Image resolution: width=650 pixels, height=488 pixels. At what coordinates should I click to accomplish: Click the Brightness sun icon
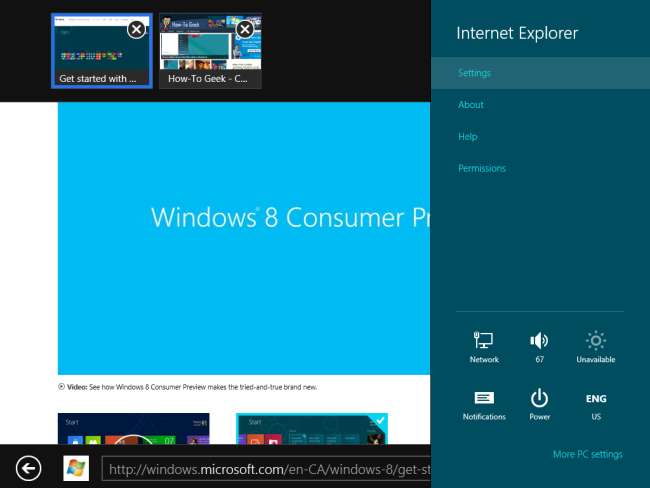596,347
